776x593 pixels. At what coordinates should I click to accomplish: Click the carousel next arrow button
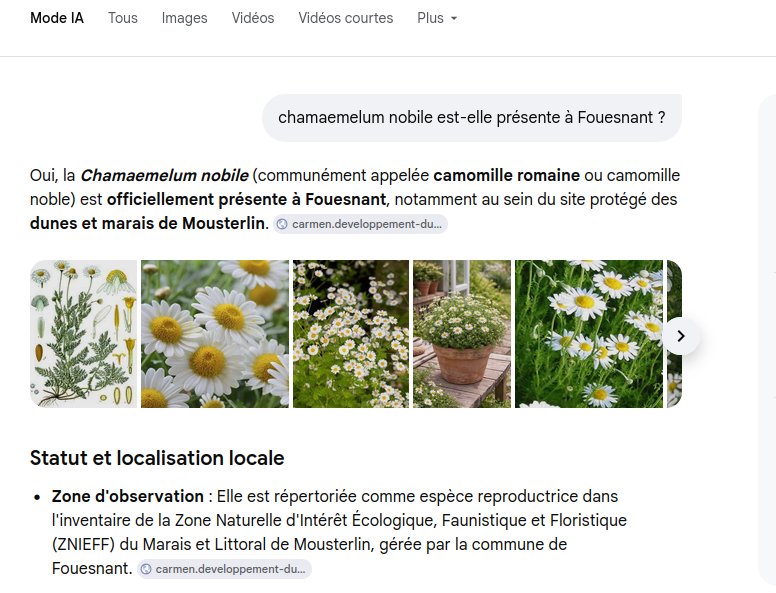pyautogui.click(x=681, y=336)
